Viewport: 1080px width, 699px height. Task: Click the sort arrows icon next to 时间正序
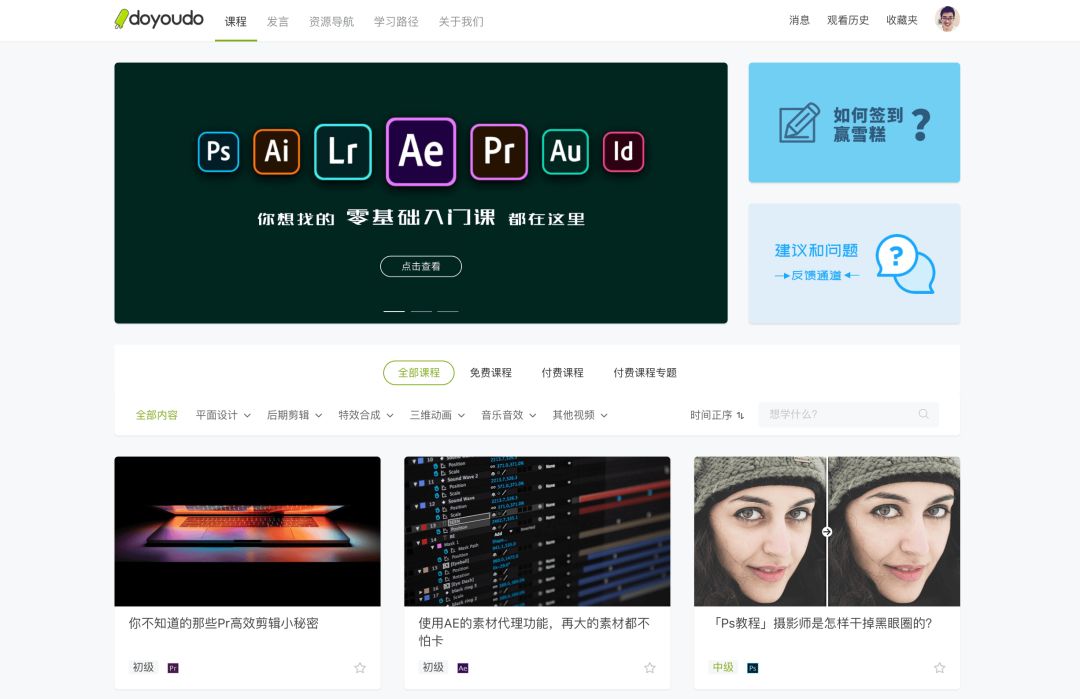(740, 415)
